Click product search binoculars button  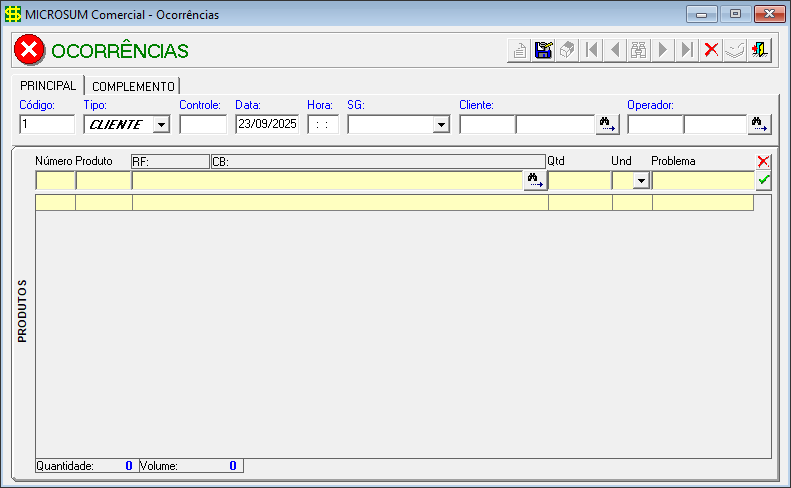pyautogui.click(x=535, y=180)
